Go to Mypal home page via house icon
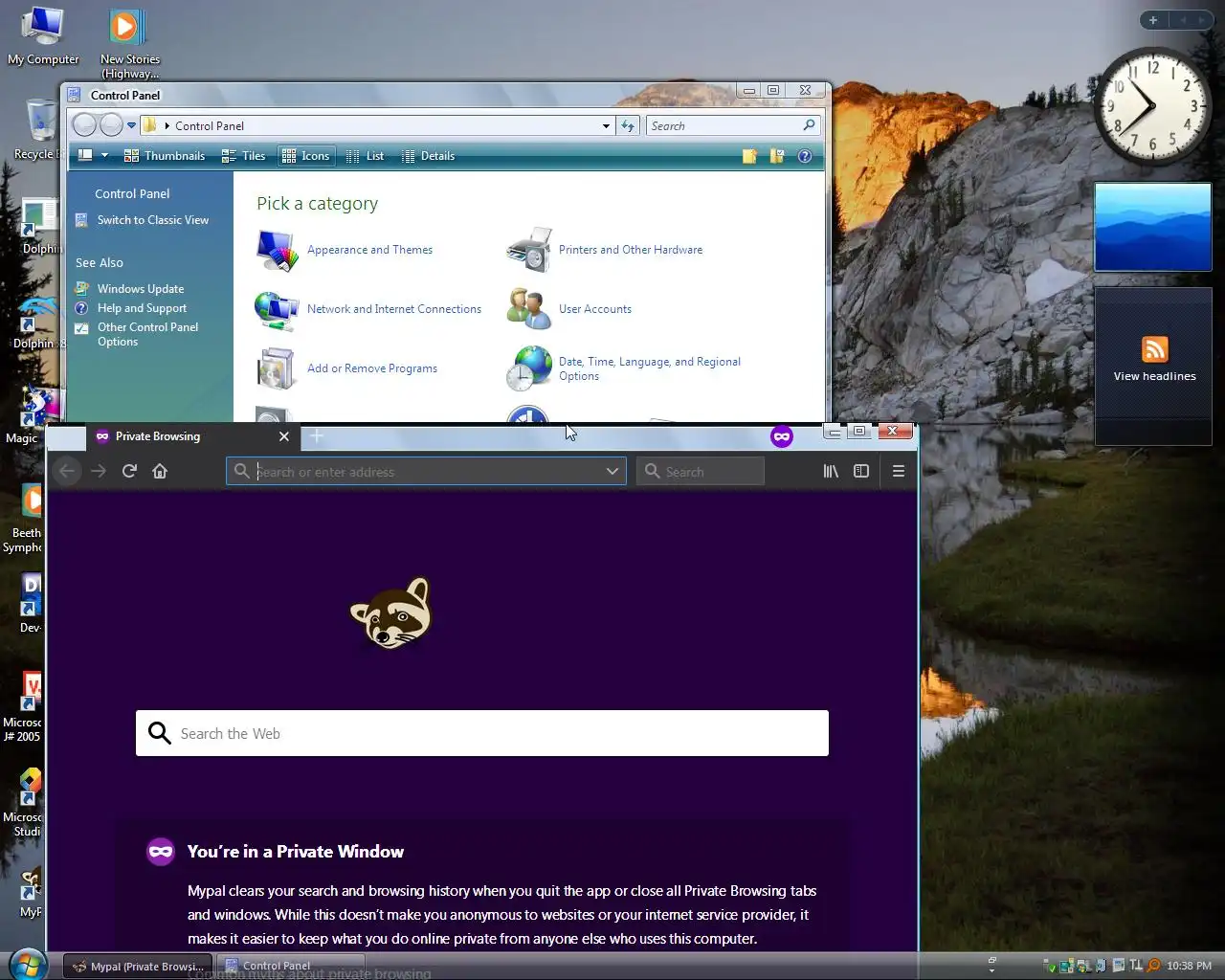 click(x=160, y=471)
